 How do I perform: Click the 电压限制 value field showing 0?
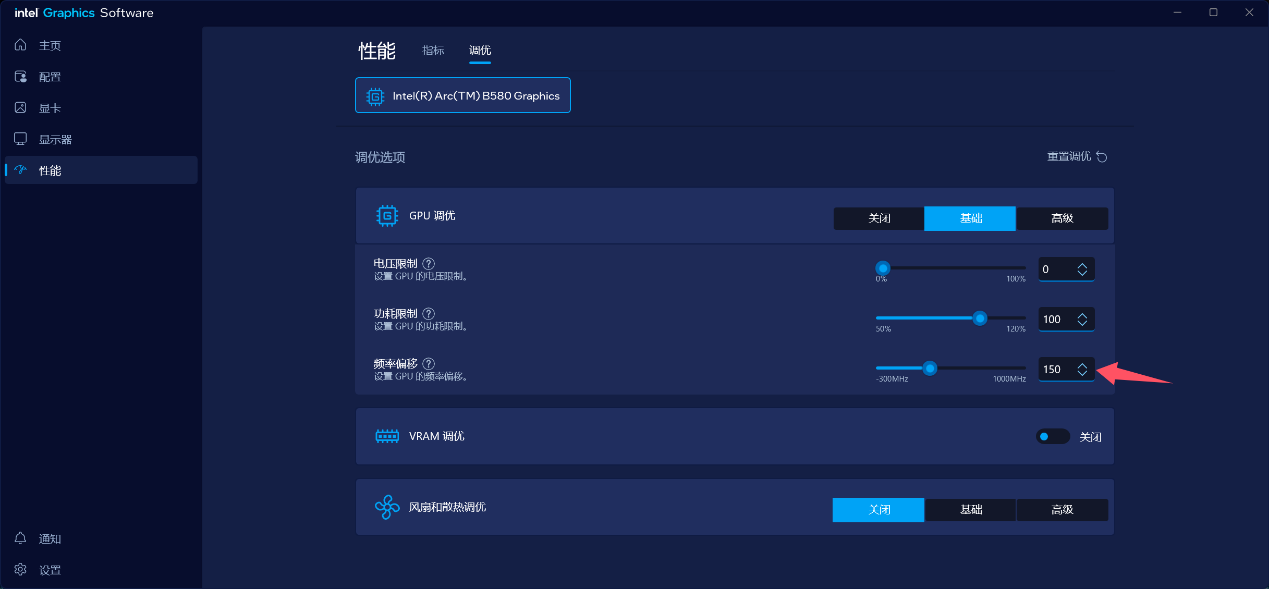(1066, 269)
